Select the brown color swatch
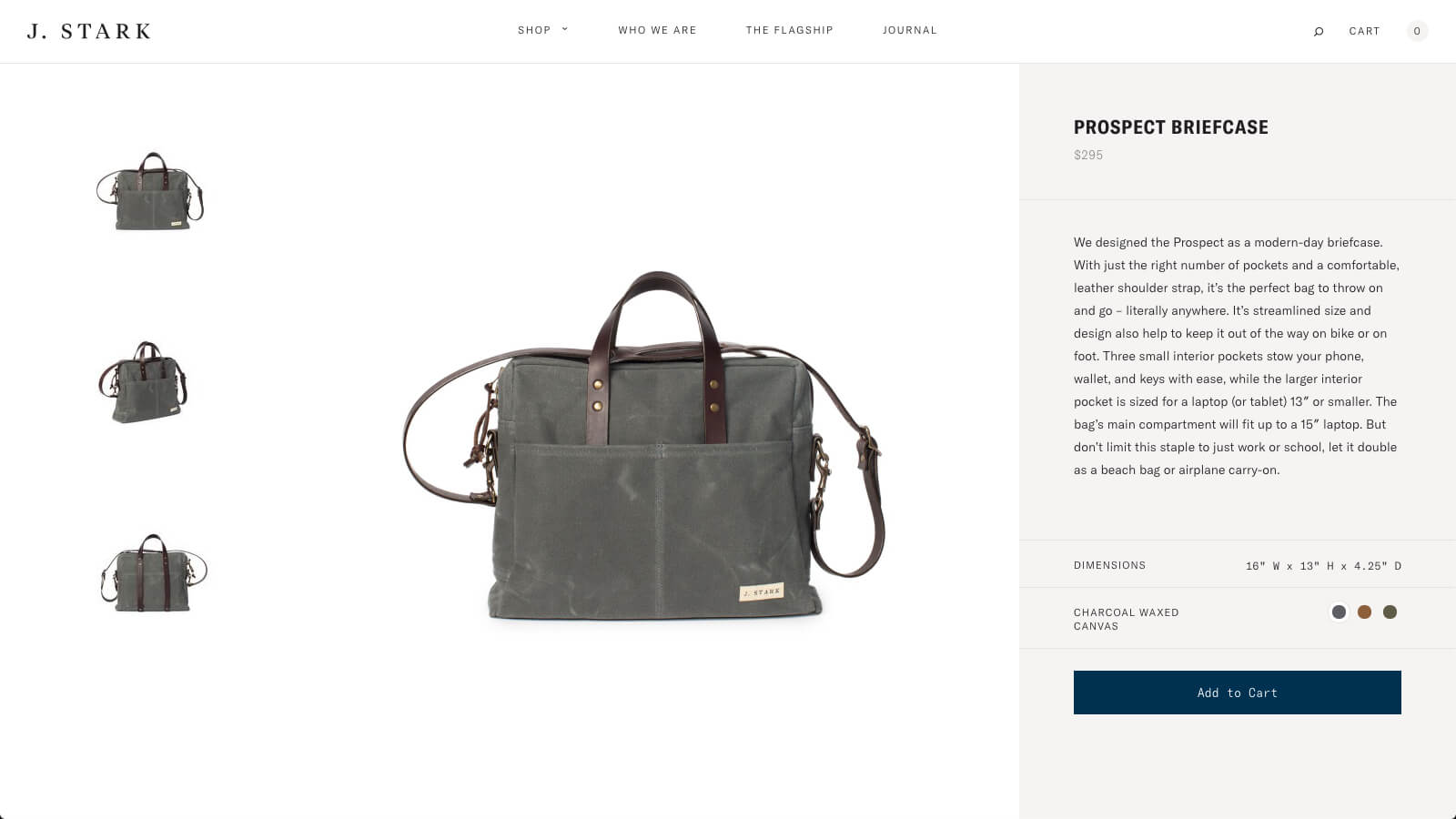Screen dimensions: 1456x819 pyautogui.click(x=1364, y=612)
